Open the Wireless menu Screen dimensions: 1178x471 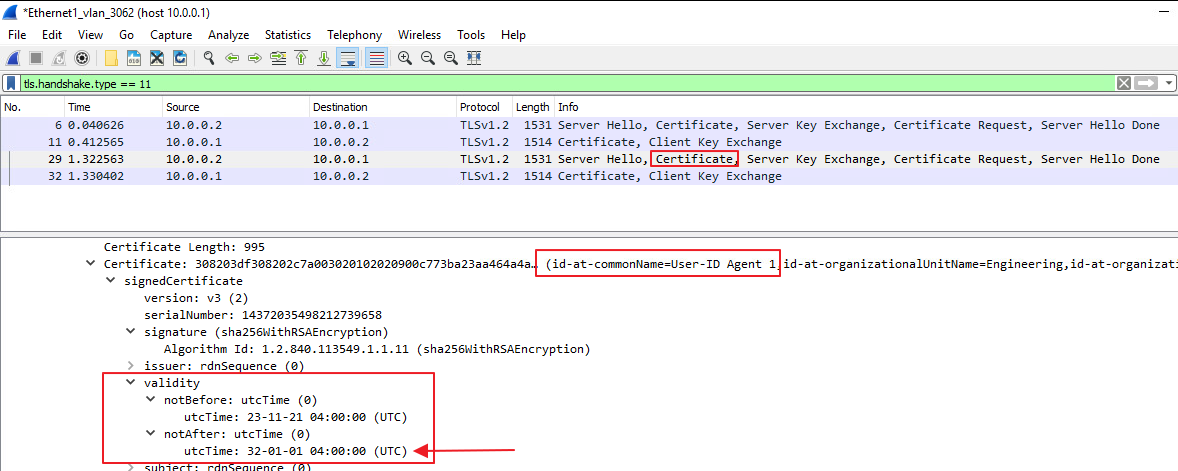(x=419, y=35)
